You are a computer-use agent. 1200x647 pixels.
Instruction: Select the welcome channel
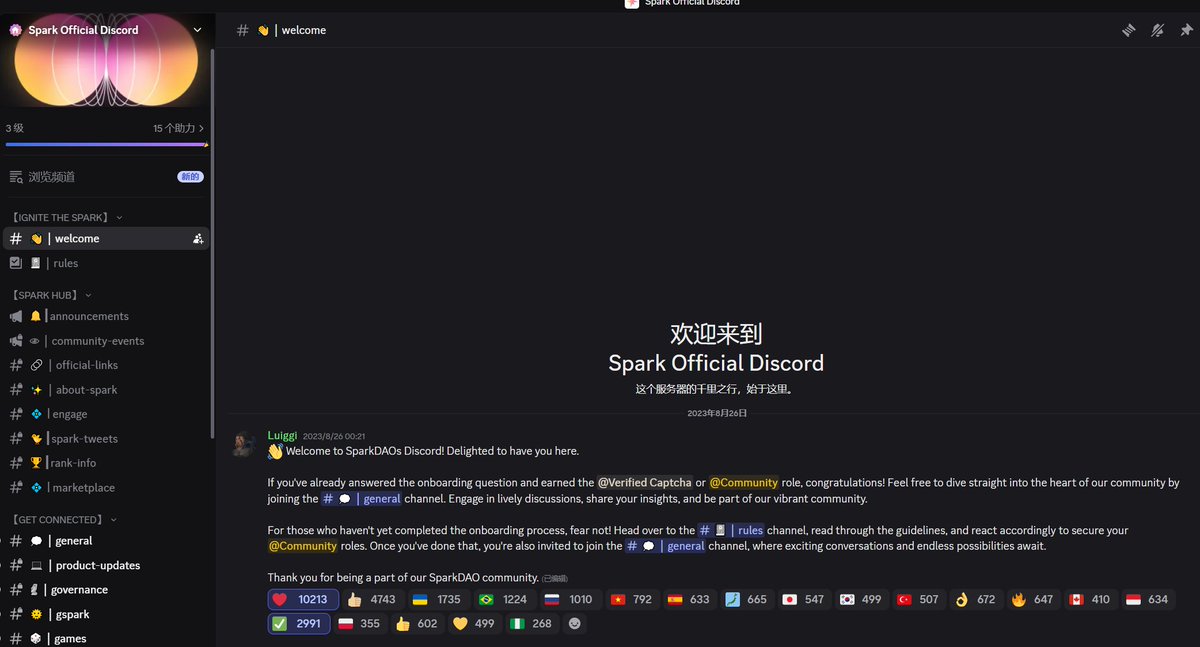point(106,239)
